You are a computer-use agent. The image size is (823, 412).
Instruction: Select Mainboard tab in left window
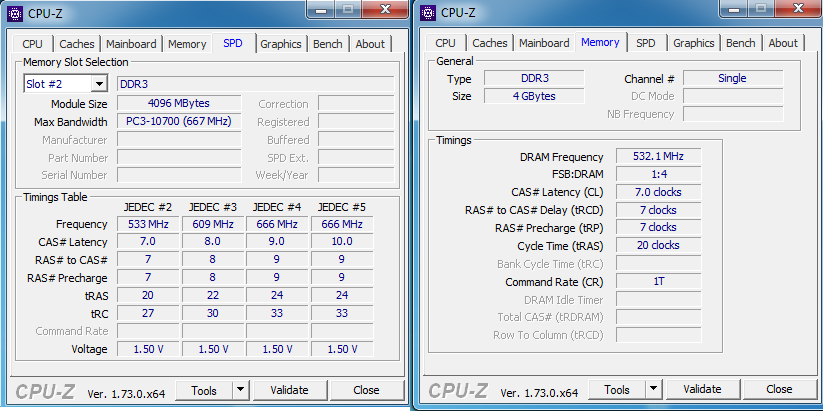pyautogui.click(x=131, y=44)
